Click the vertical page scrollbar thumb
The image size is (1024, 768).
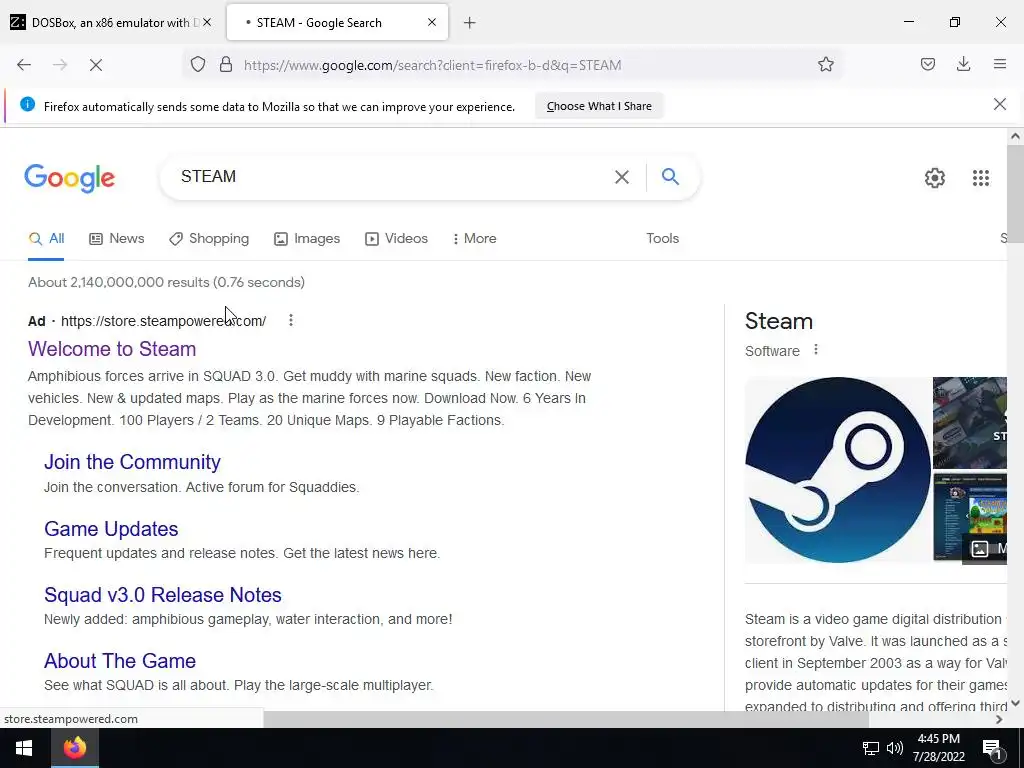pos(1015,193)
